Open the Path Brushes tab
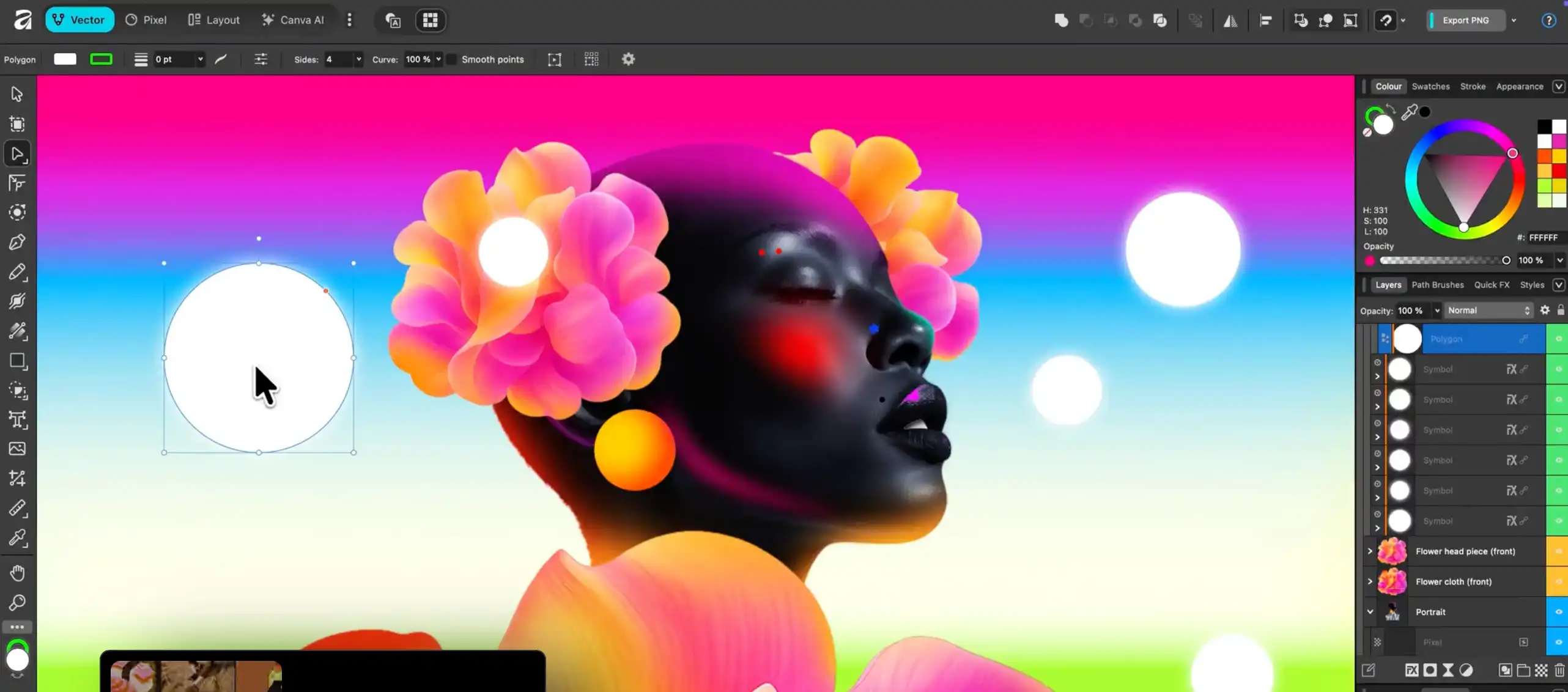The height and width of the screenshot is (692, 1568). coord(1437,285)
